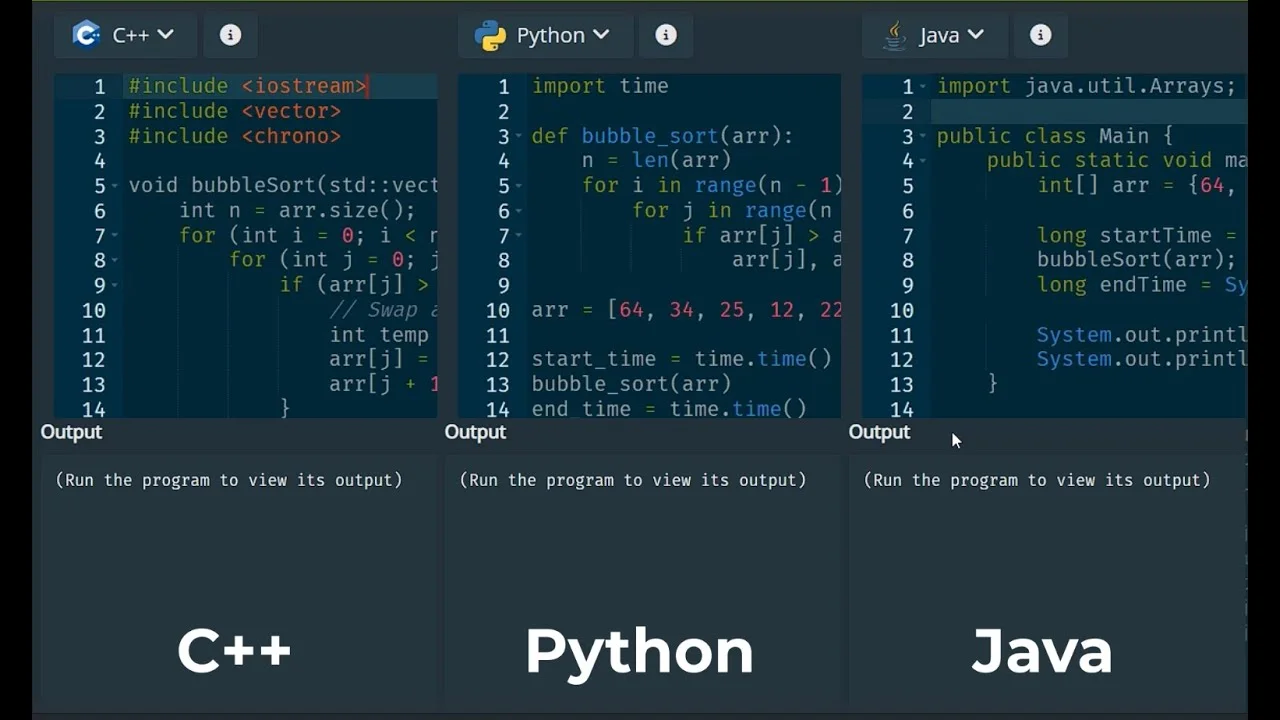Collapse public class Main at Java line 3

(x=923, y=136)
